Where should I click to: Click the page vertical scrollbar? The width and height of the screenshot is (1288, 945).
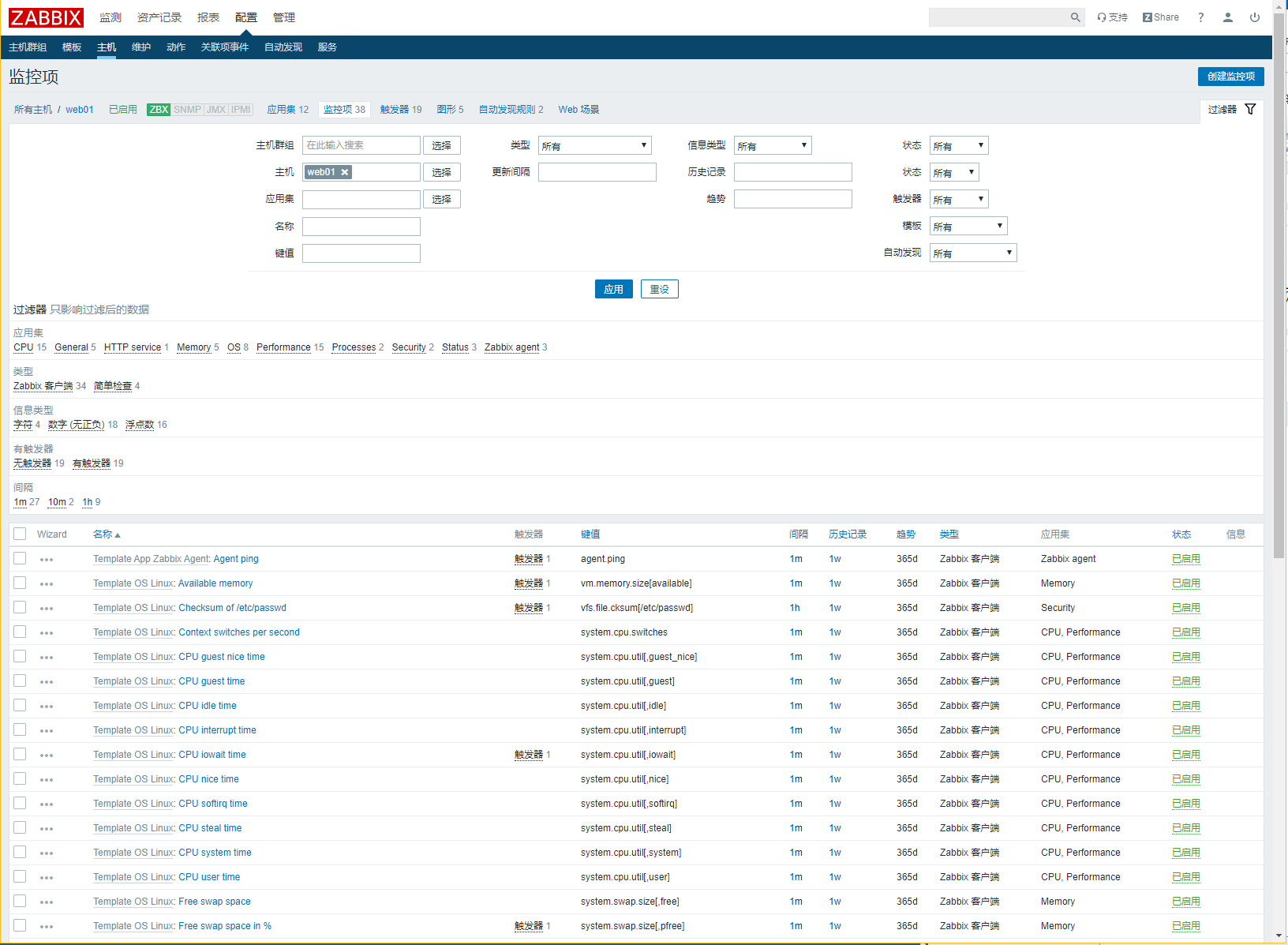click(x=1279, y=284)
